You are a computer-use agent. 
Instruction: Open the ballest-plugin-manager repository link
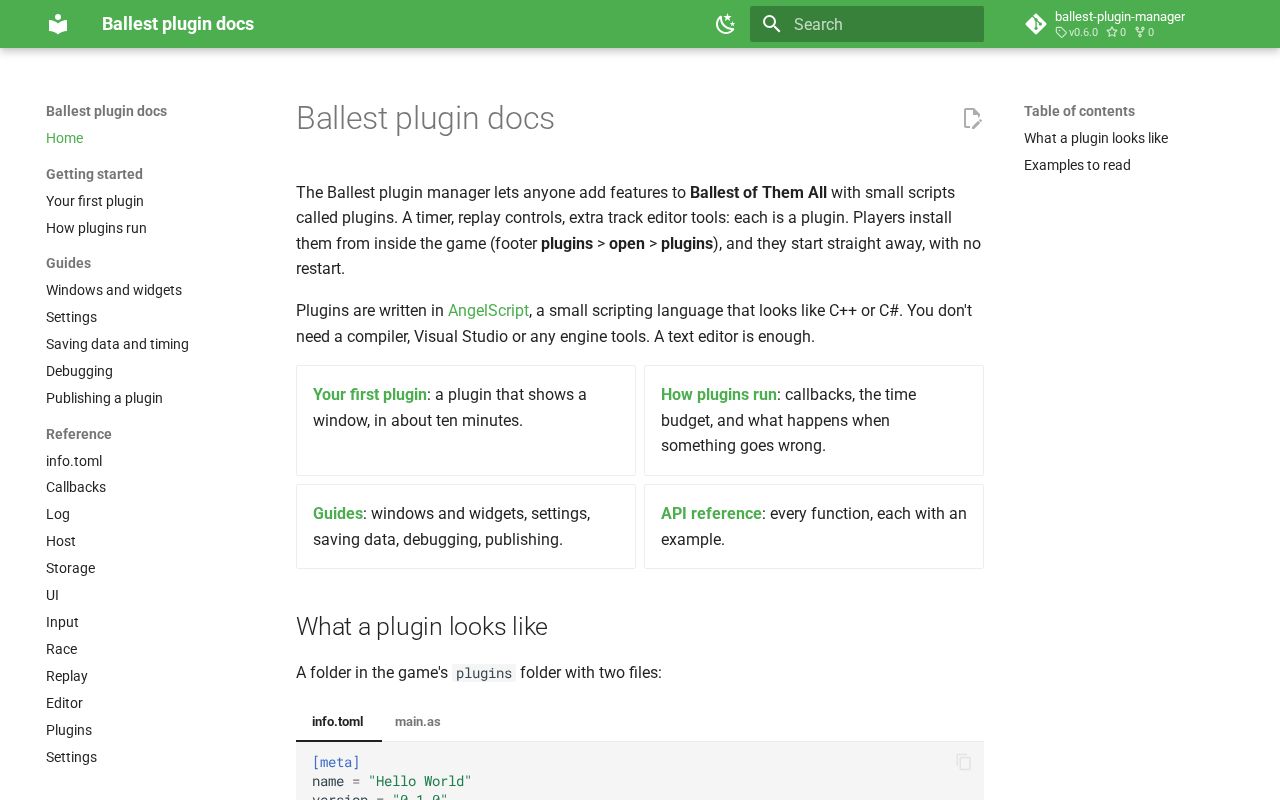[x=1119, y=24]
